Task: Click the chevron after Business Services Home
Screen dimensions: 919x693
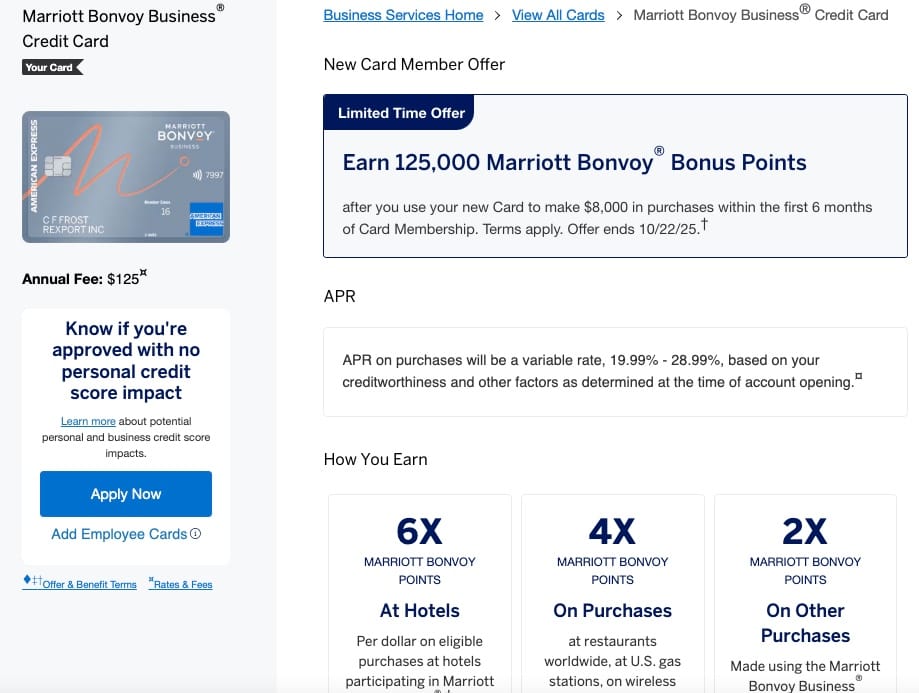Action: [497, 16]
